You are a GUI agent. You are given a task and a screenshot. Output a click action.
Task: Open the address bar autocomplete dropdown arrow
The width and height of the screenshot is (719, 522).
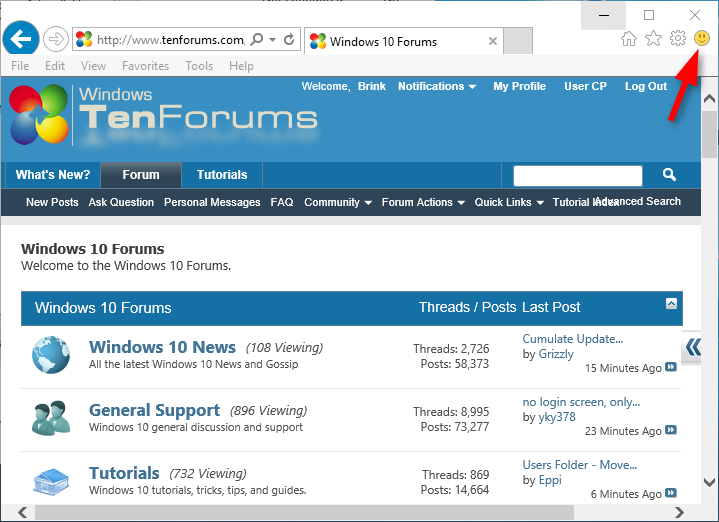click(272, 39)
